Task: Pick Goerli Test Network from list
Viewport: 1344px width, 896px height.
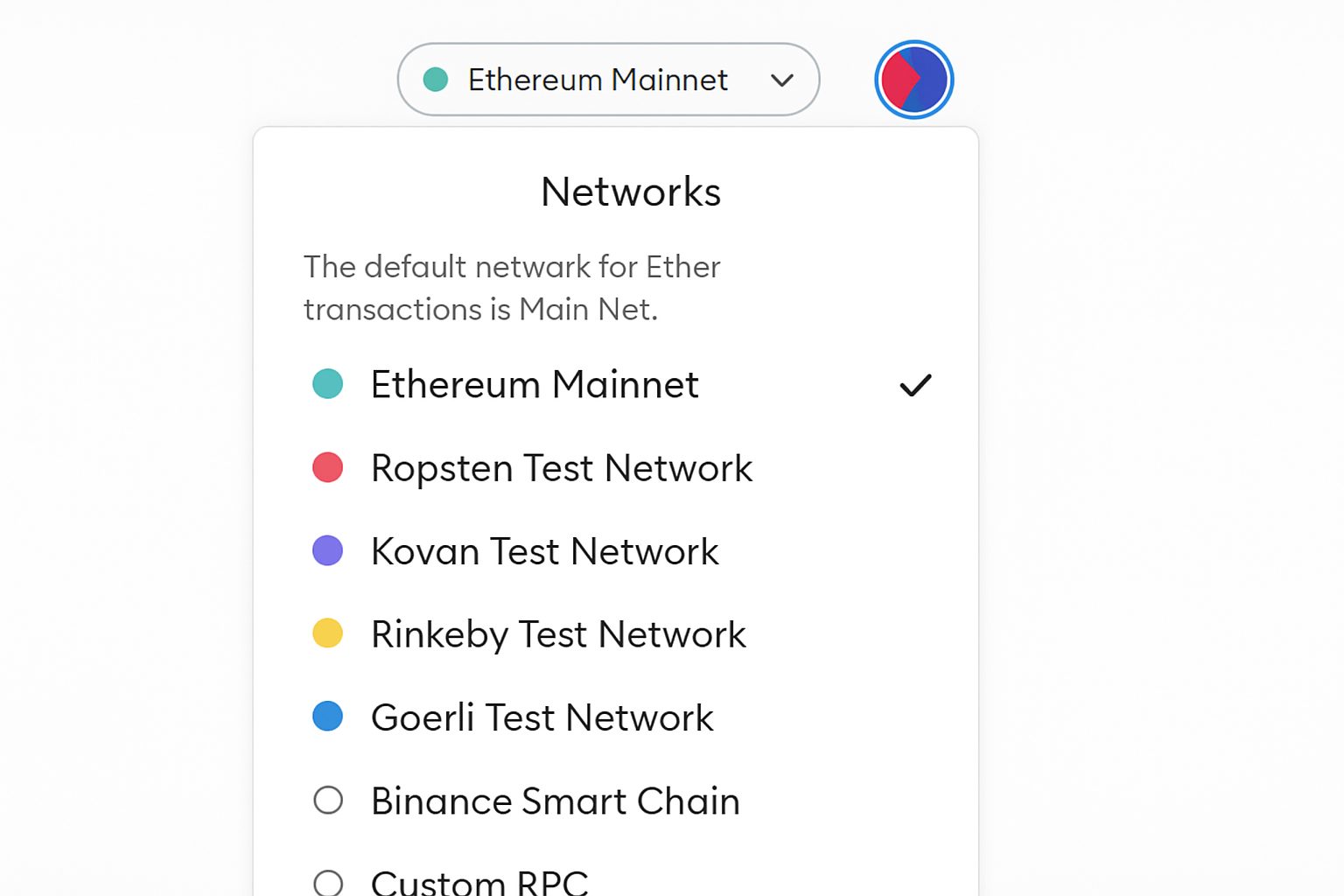Action: [542, 717]
